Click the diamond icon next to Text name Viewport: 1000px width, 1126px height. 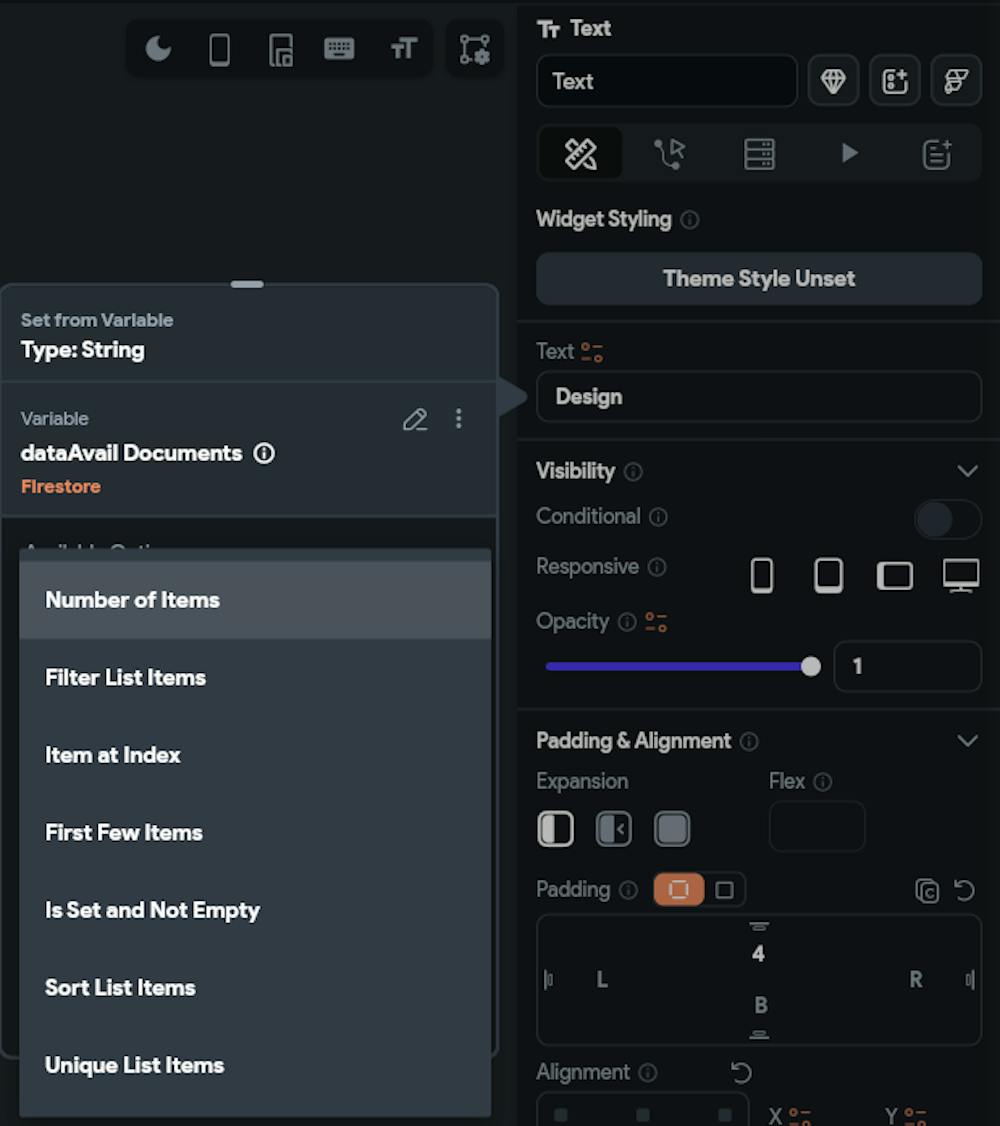pyautogui.click(x=833, y=82)
